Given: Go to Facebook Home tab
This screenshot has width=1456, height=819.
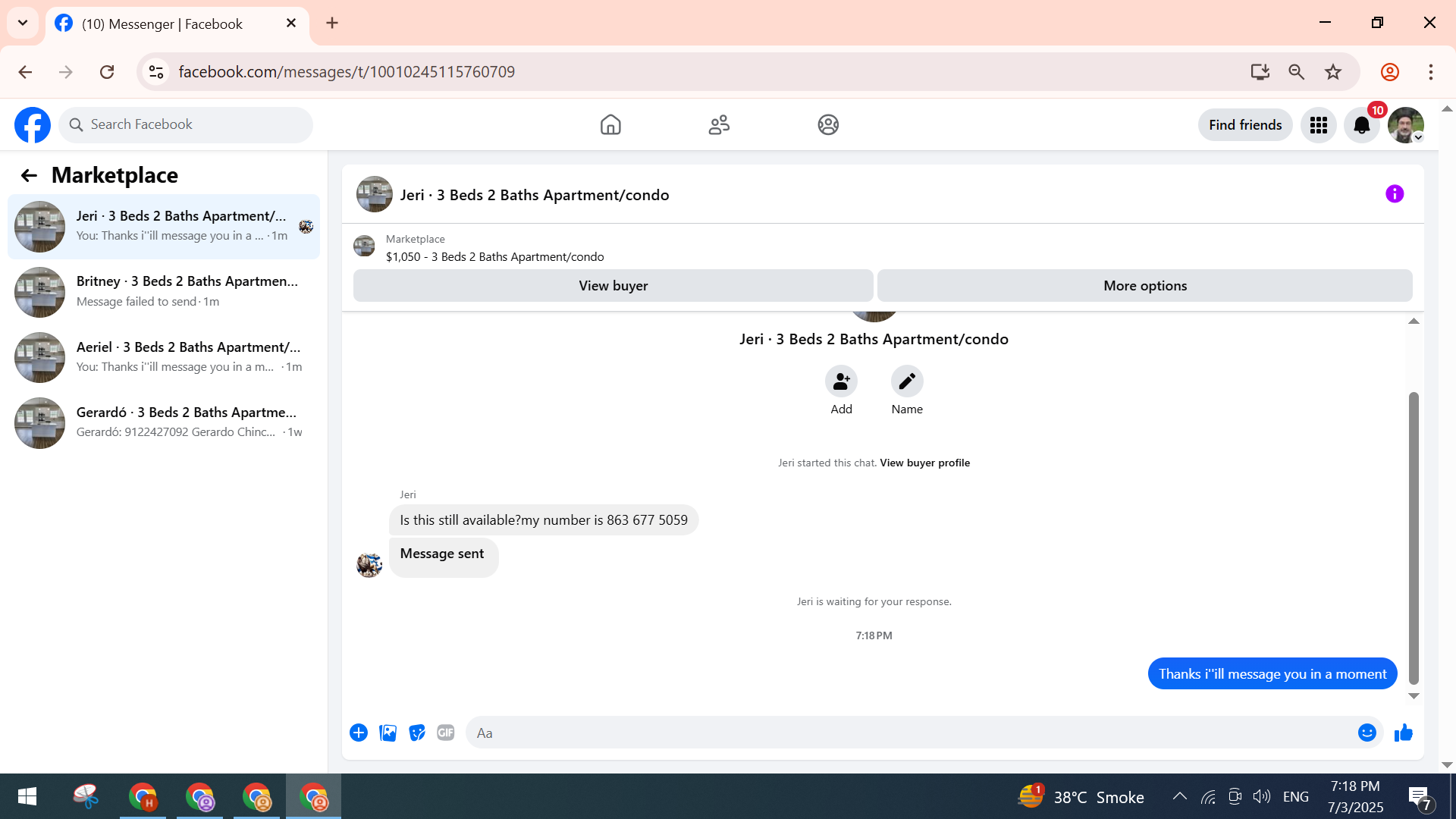Looking at the screenshot, I should (610, 125).
